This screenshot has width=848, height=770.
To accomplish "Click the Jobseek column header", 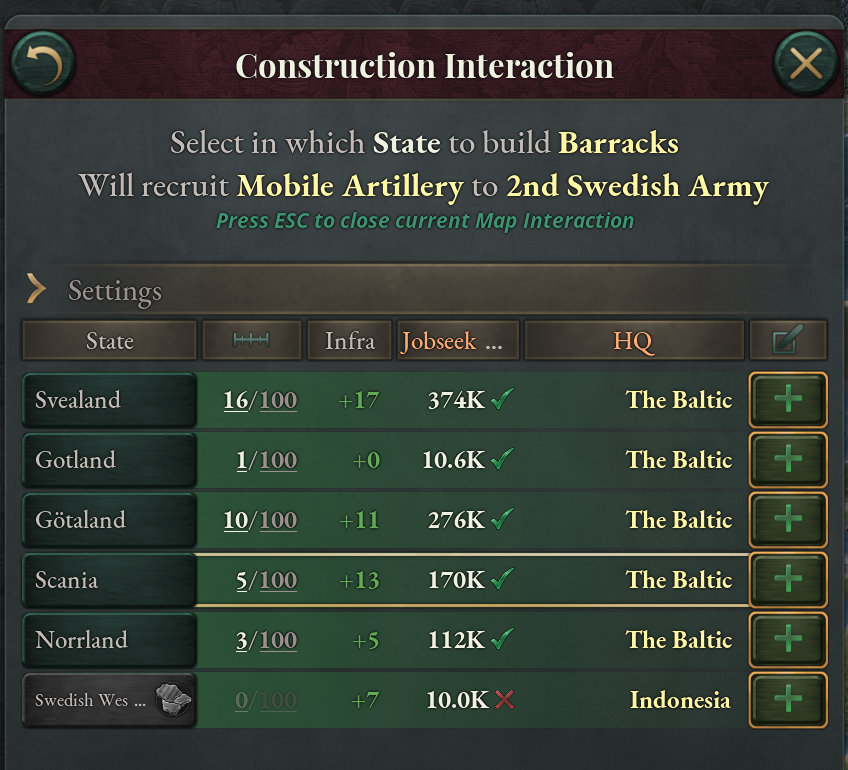I will pos(457,339).
